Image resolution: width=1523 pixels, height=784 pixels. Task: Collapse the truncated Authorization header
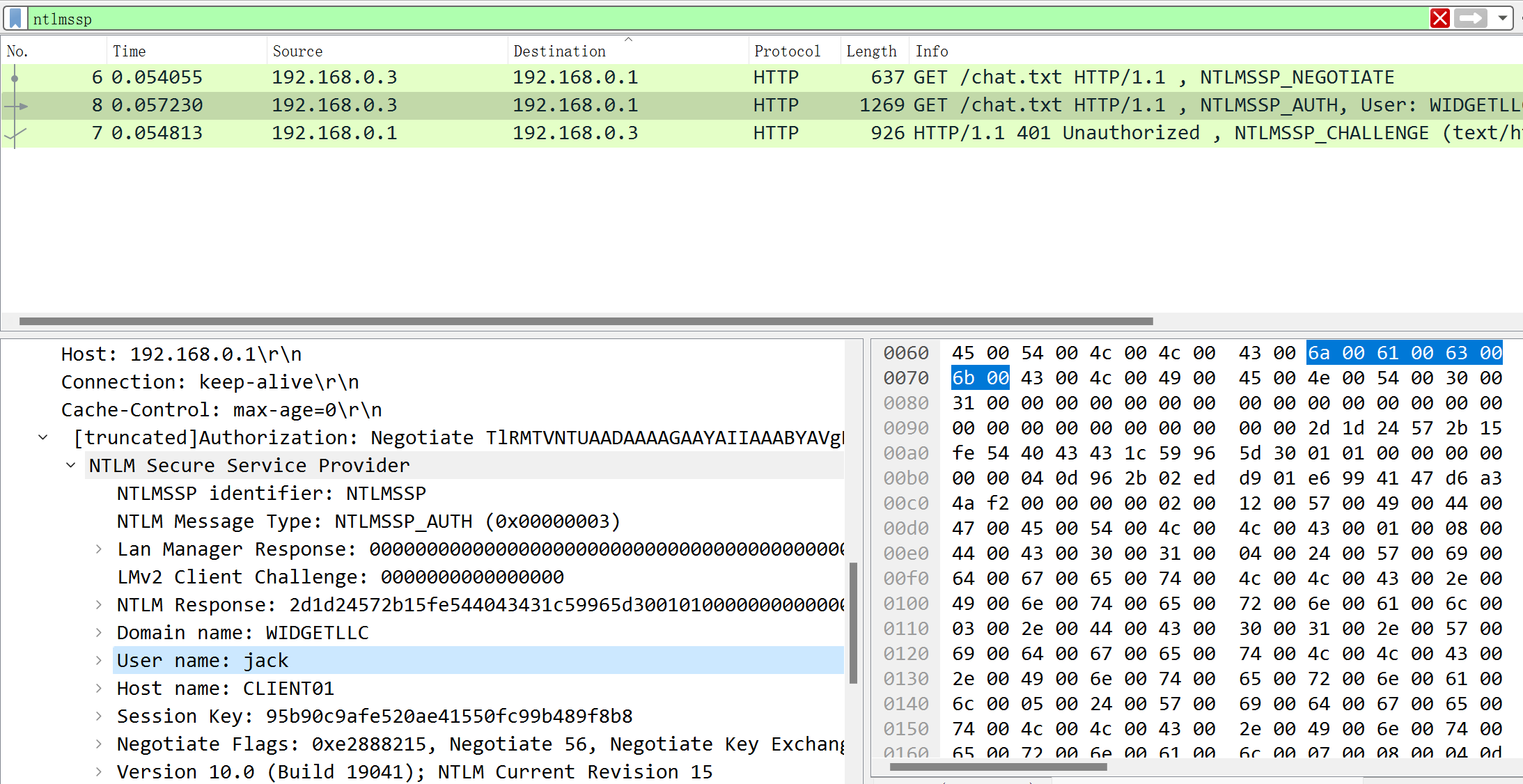(43, 437)
